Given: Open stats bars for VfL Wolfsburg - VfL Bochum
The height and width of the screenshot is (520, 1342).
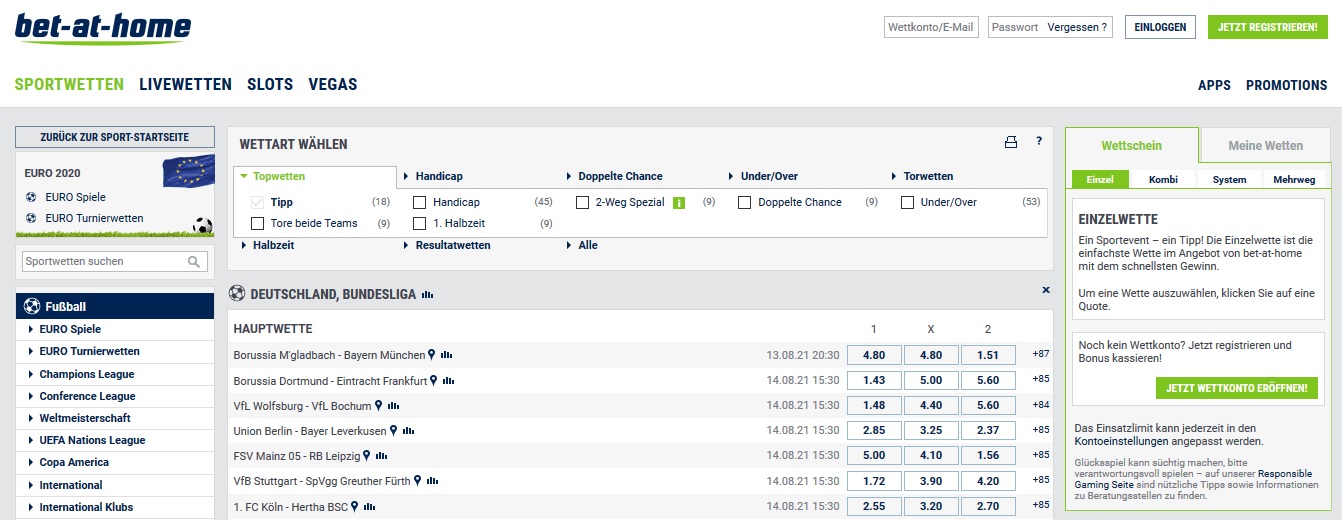Looking at the screenshot, I should pyautogui.click(x=394, y=406).
